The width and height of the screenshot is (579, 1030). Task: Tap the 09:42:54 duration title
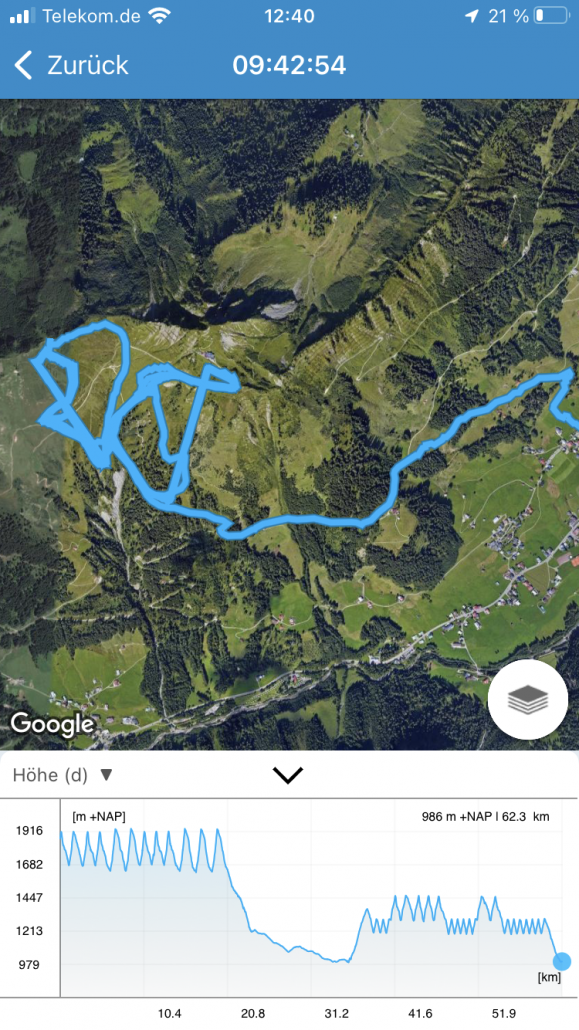click(289, 65)
